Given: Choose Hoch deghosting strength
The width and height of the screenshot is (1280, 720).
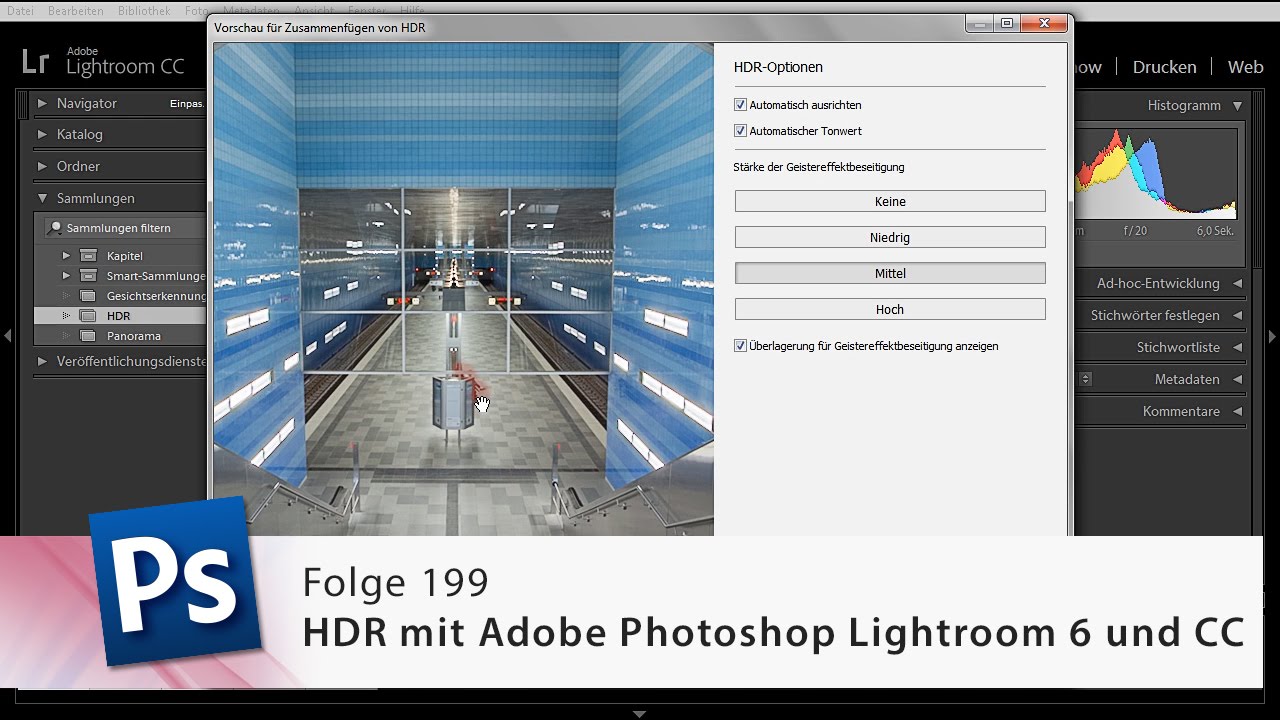Looking at the screenshot, I should pyautogui.click(x=890, y=310).
